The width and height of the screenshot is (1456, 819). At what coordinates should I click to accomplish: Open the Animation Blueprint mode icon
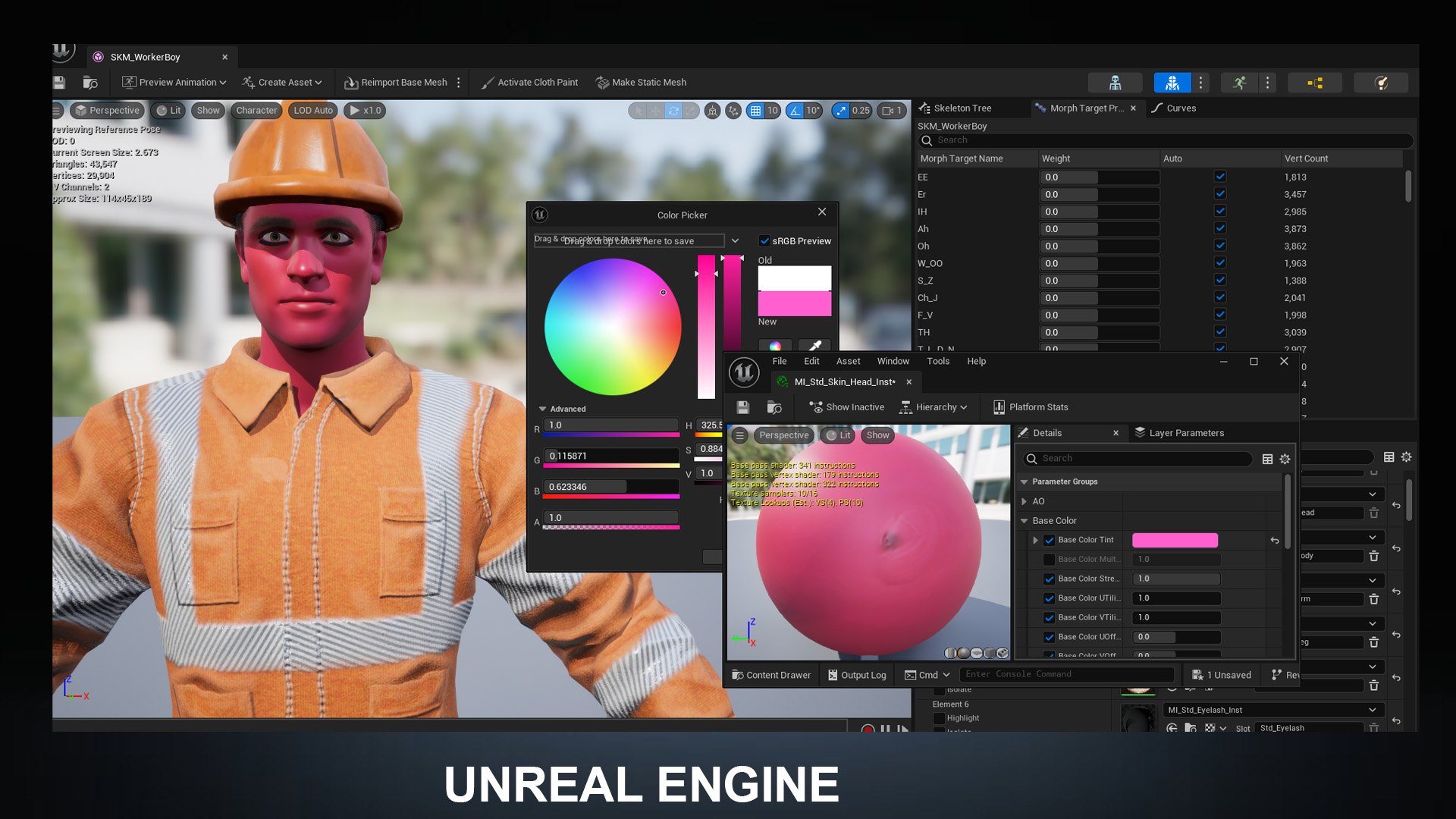coord(1315,83)
